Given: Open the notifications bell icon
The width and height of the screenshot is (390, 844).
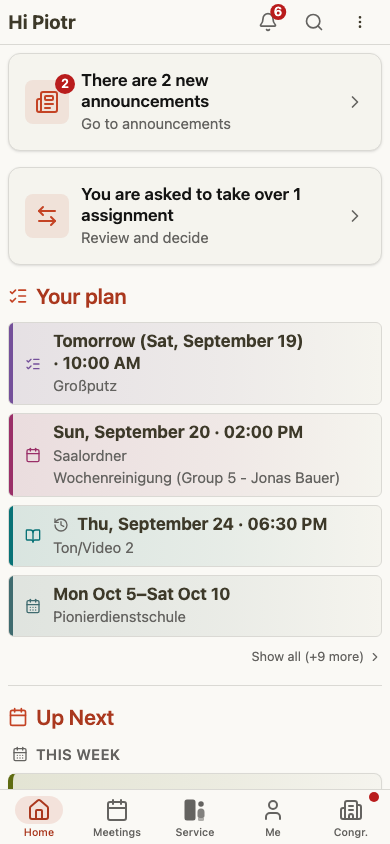Looking at the screenshot, I should 268,23.
